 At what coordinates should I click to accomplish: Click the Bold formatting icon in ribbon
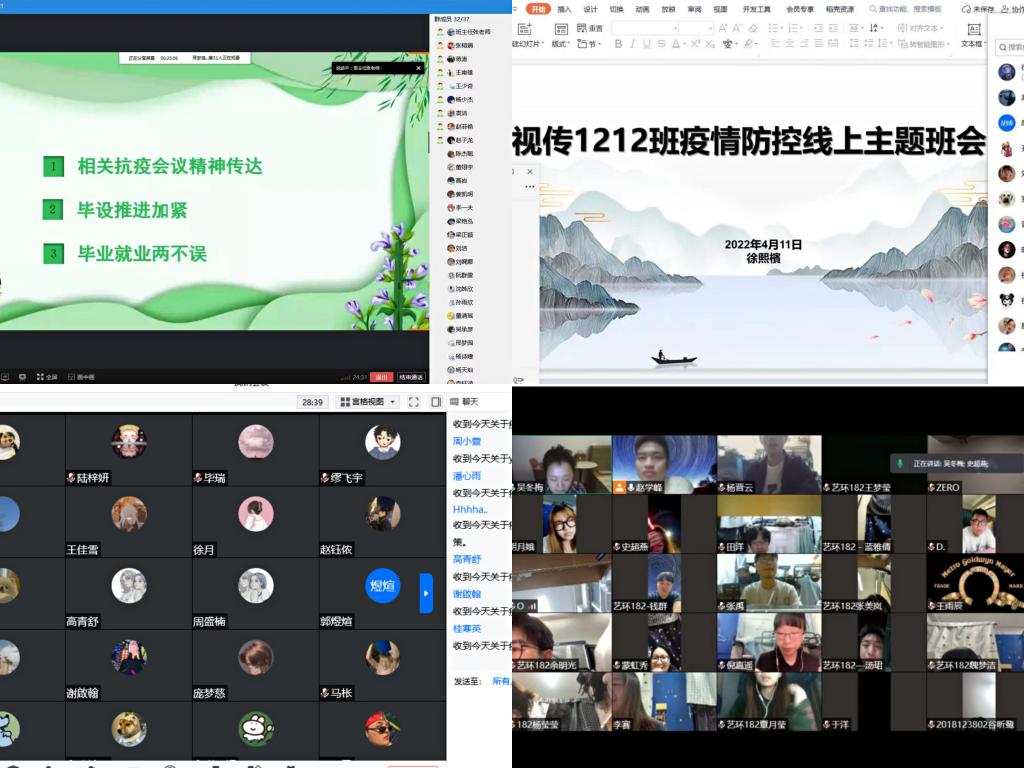point(619,44)
